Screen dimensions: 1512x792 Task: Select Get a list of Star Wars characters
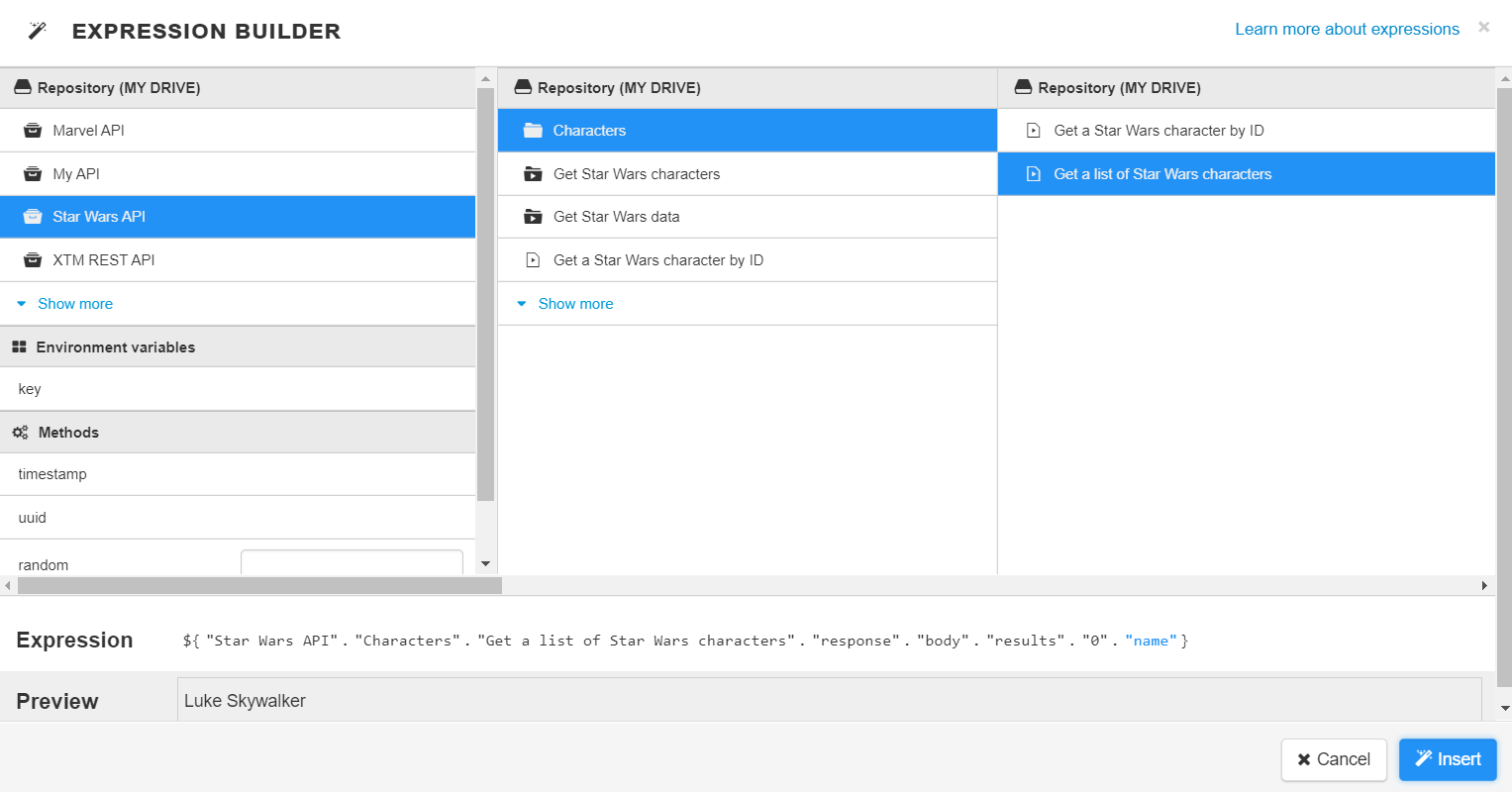[x=1247, y=174]
